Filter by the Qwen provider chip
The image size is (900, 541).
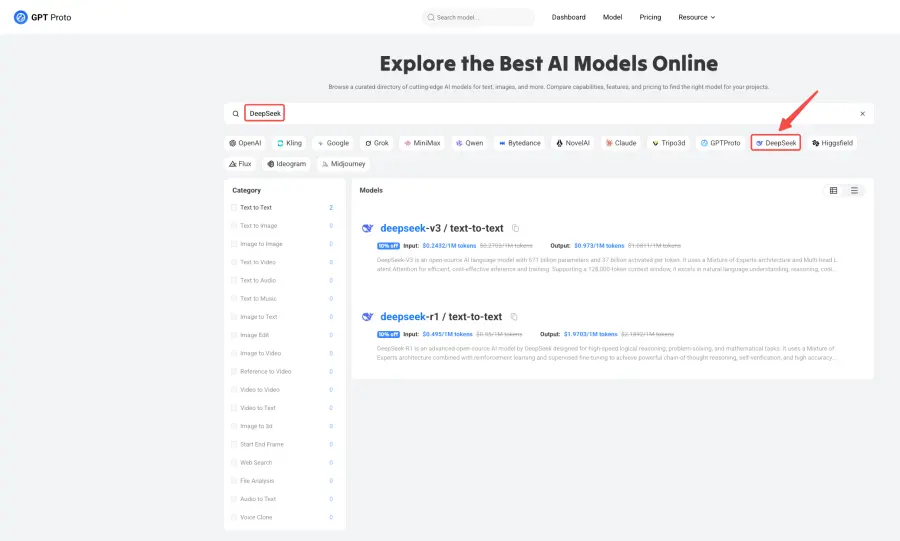[x=470, y=143]
